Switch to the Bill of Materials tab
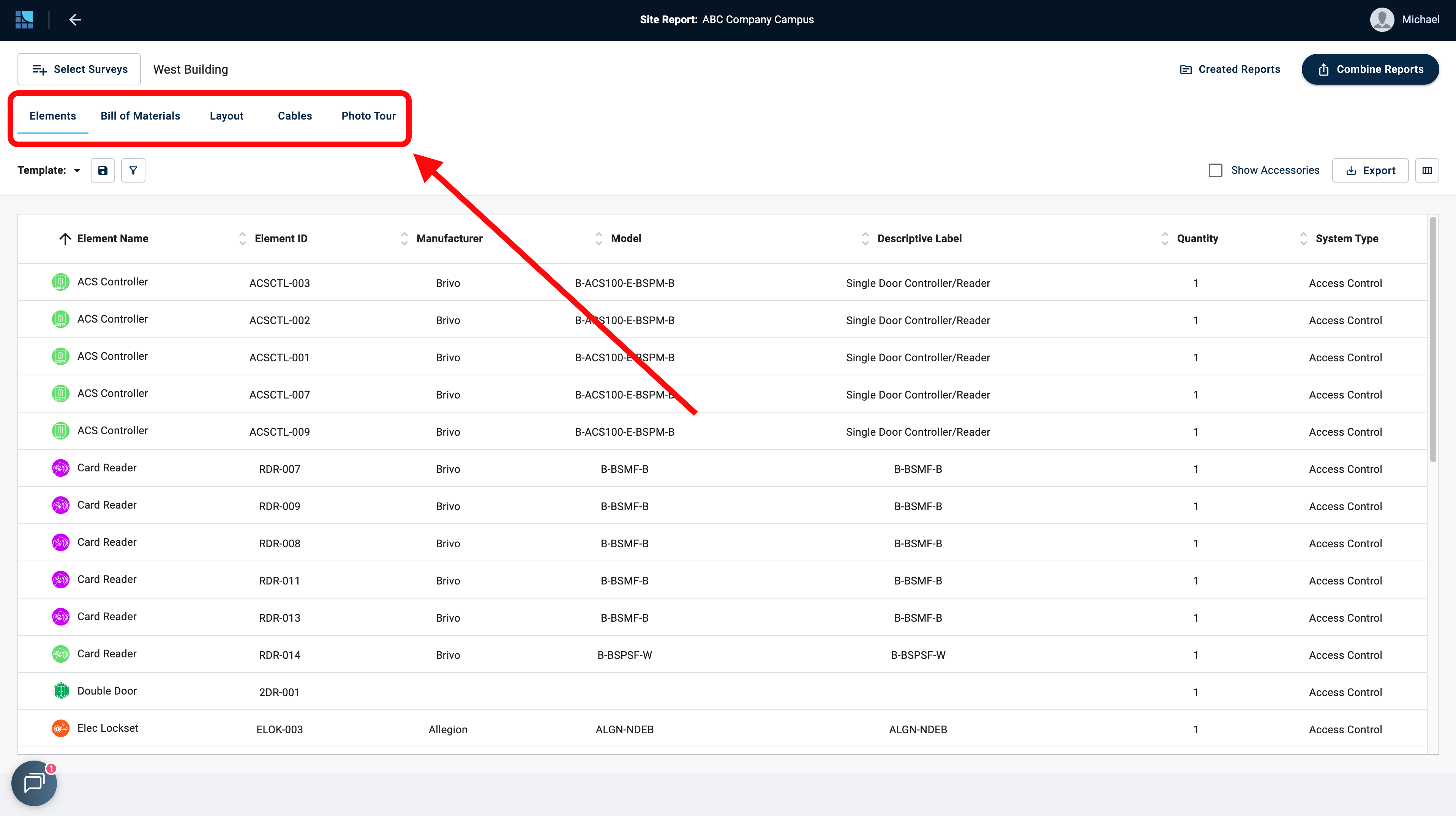This screenshot has width=1456, height=816. (x=140, y=116)
